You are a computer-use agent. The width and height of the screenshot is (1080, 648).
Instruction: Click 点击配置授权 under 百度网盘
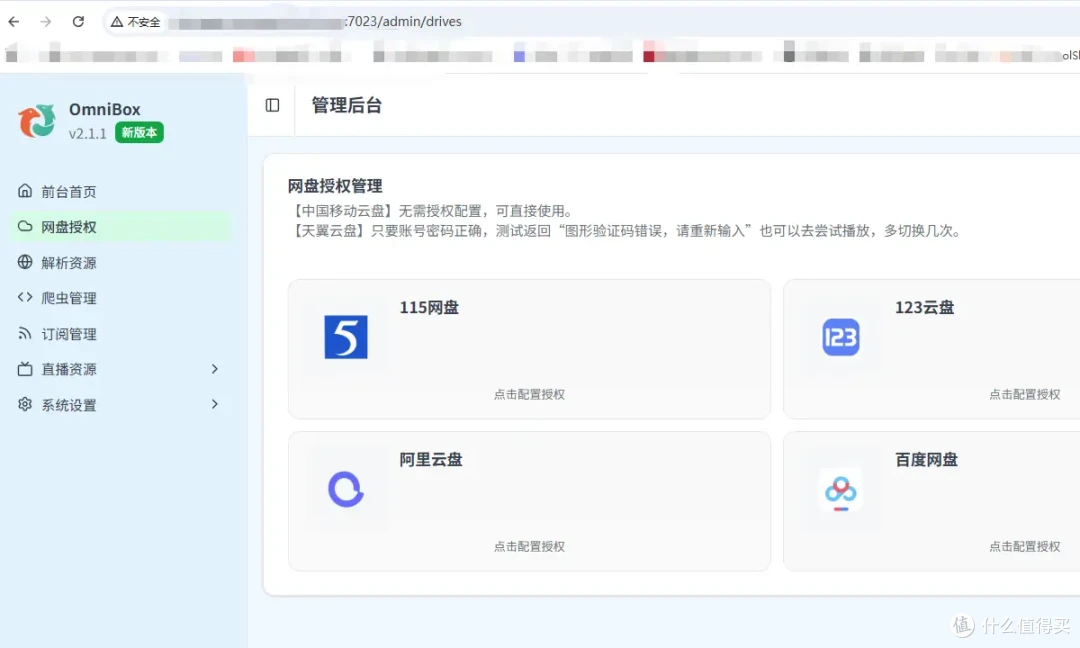point(1025,547)
